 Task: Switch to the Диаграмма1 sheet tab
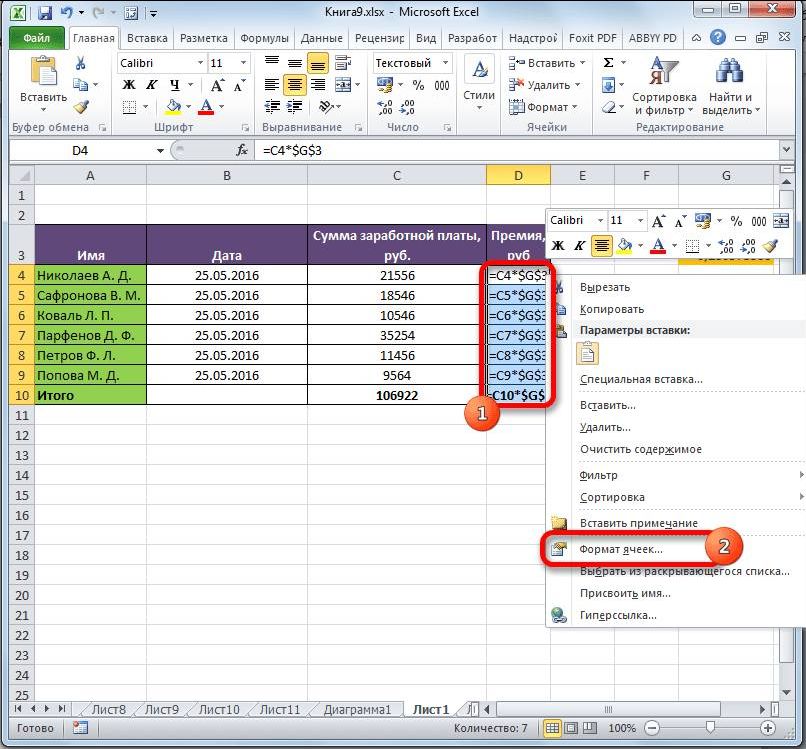(x=357, y=709)
